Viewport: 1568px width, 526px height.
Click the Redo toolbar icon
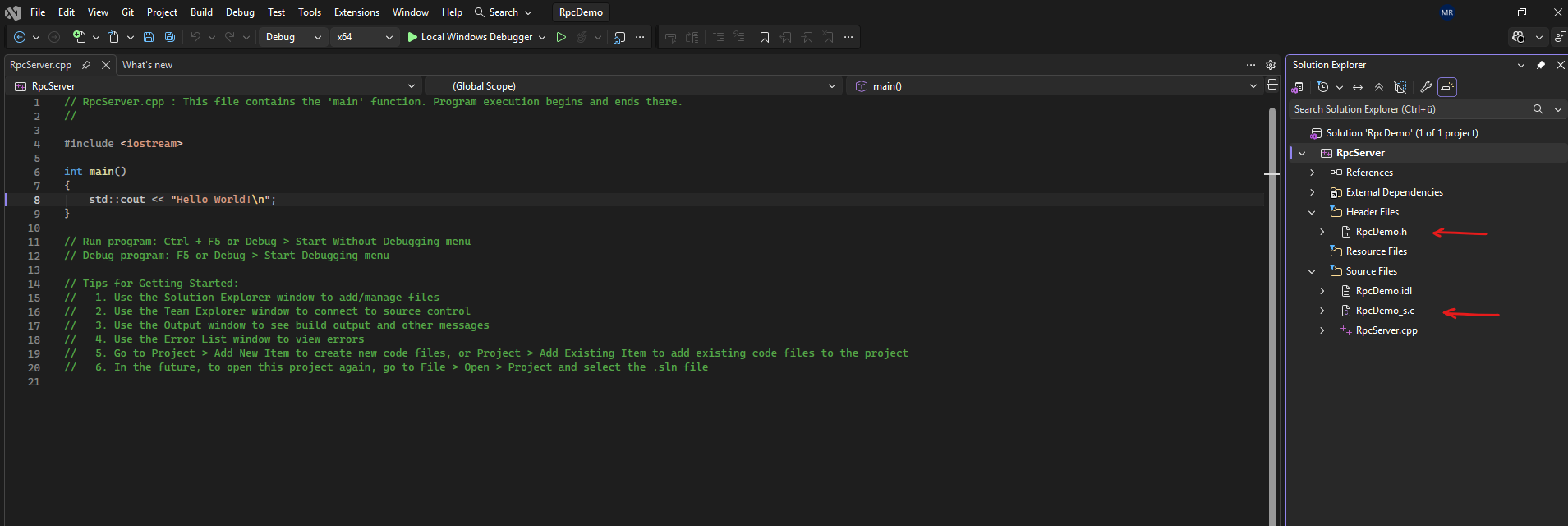230,37
